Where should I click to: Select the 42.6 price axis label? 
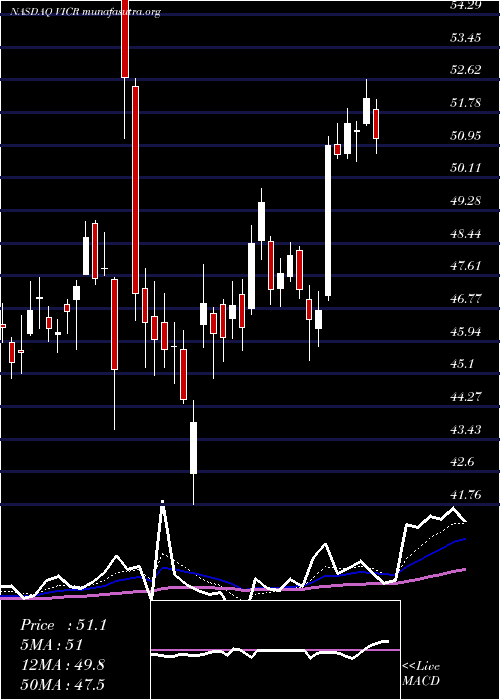[x=462, y=462]
